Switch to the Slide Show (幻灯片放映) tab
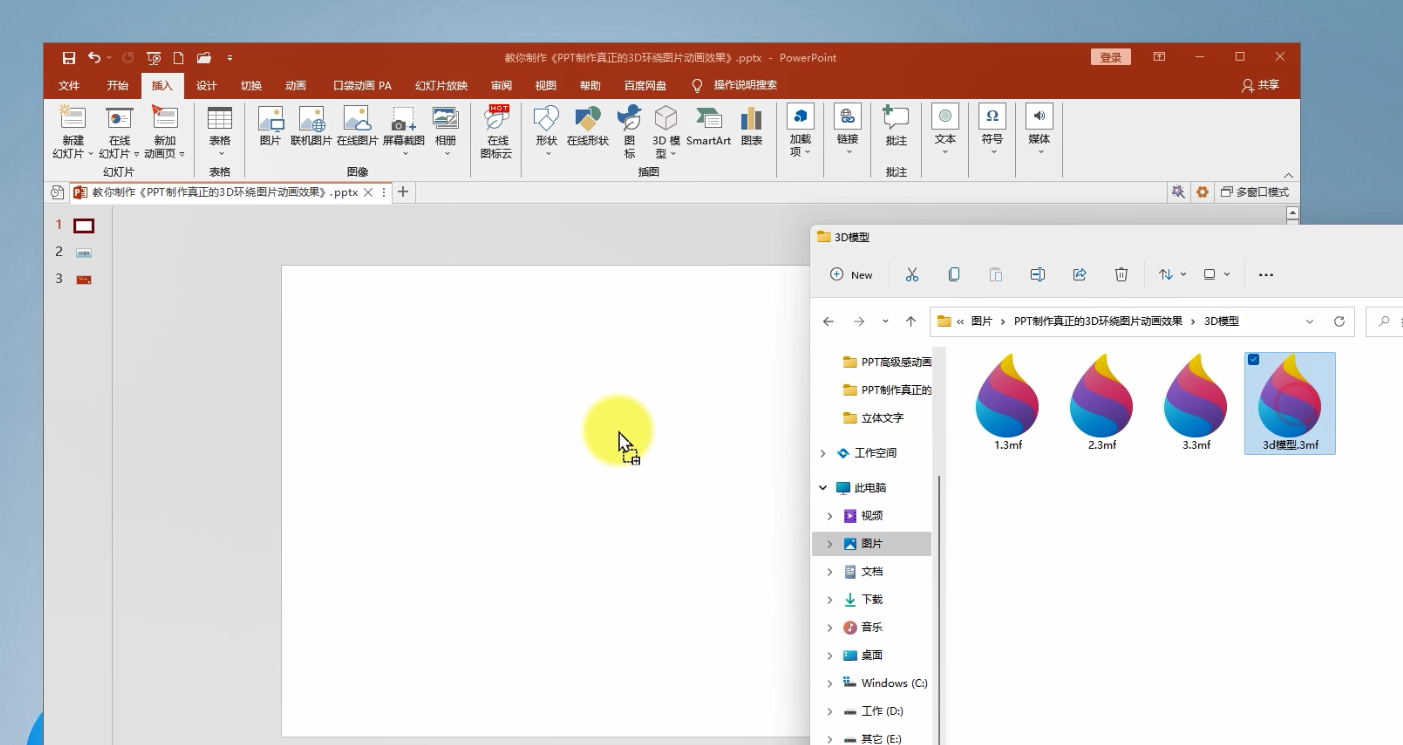Screen dimensions: 1403x745 pos(441,86)
